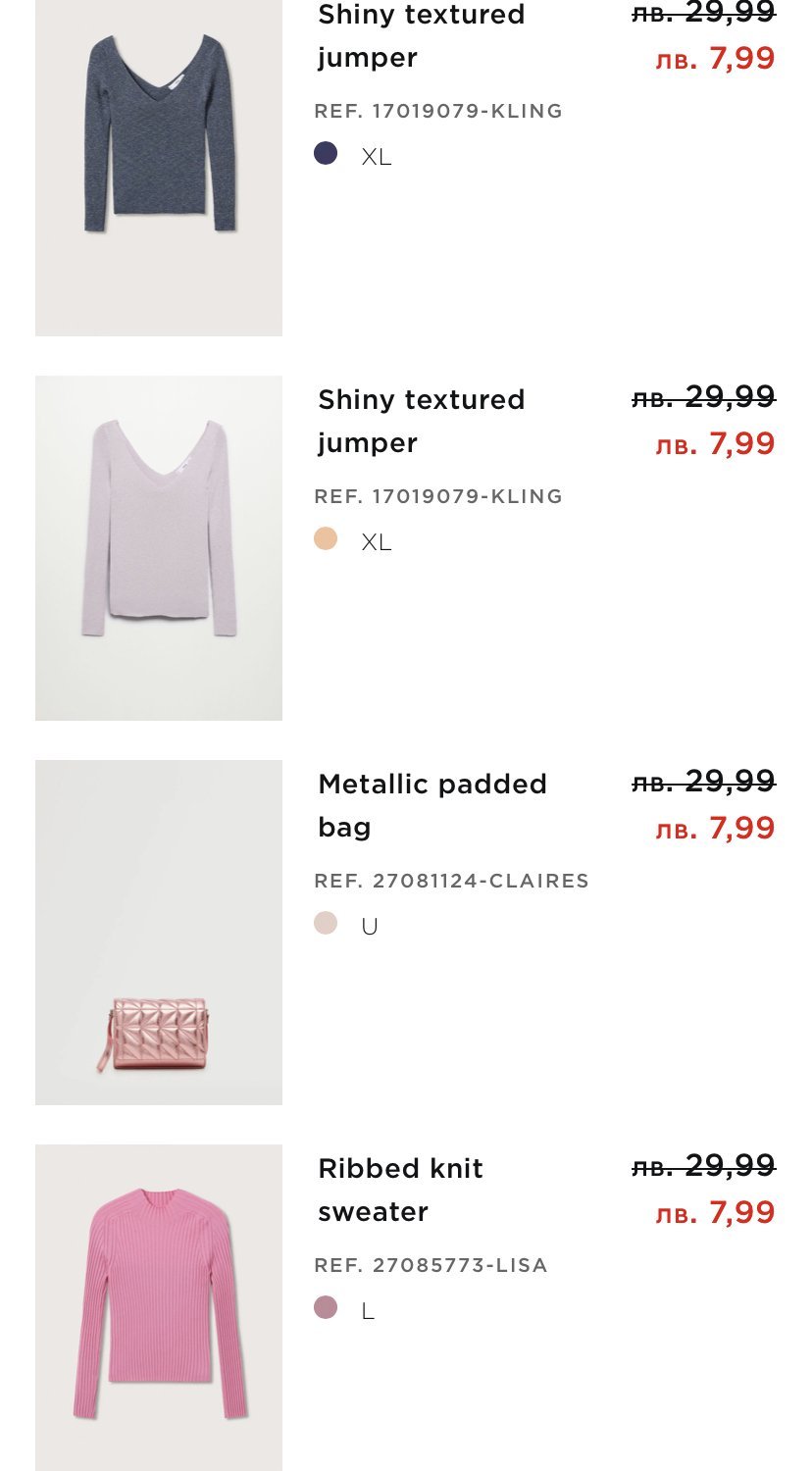This screenshot has width=812, height=1471.
Task: Select the navy color swatch
Action: click(x=326, y=153)
